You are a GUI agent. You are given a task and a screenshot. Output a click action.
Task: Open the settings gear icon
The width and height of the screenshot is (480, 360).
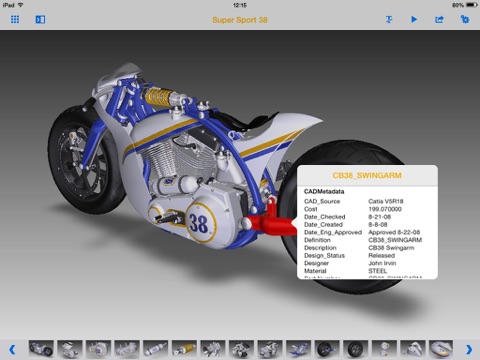[465, 19]
